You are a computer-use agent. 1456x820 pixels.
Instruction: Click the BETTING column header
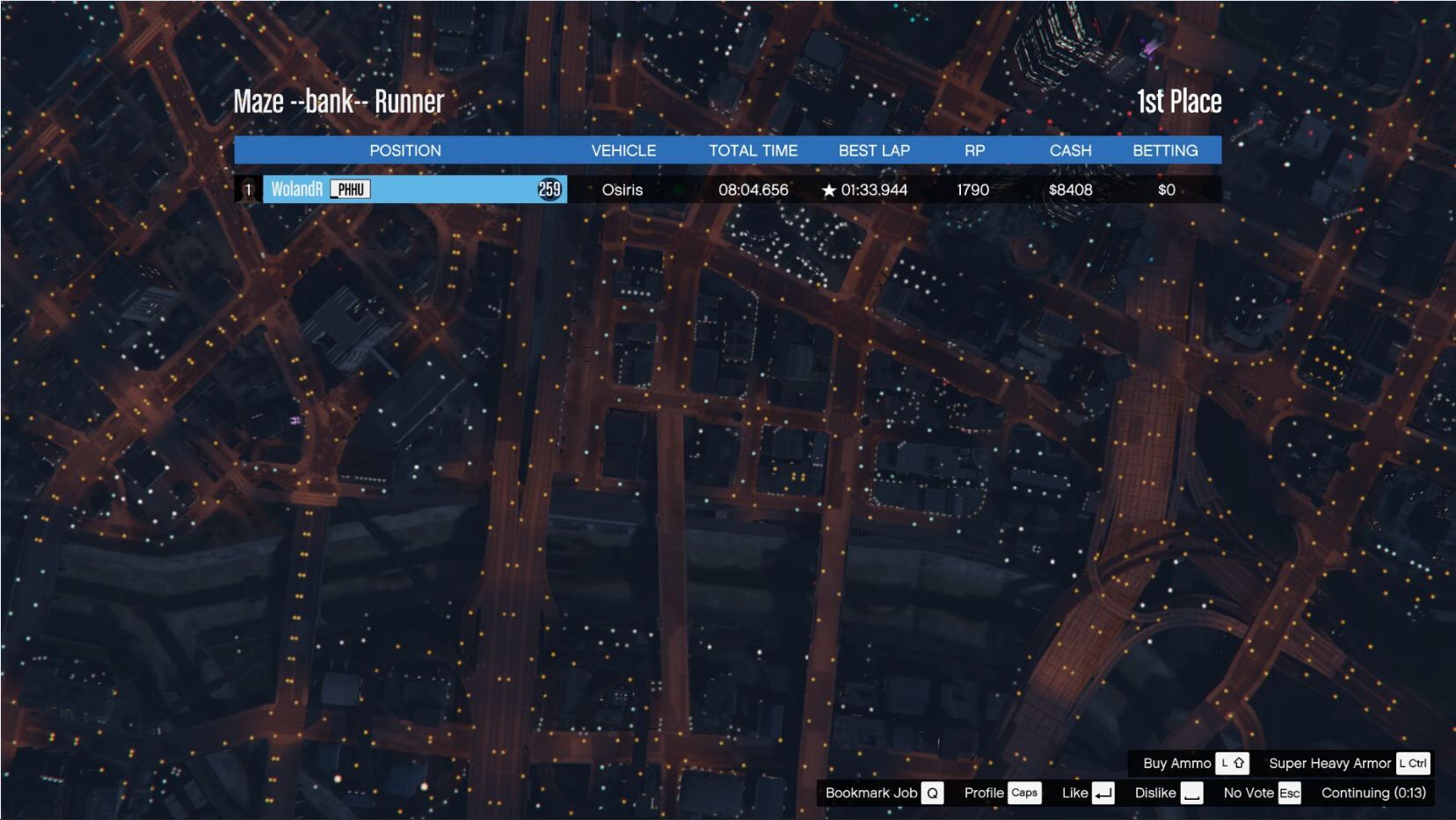click(x=1165, y=150)
